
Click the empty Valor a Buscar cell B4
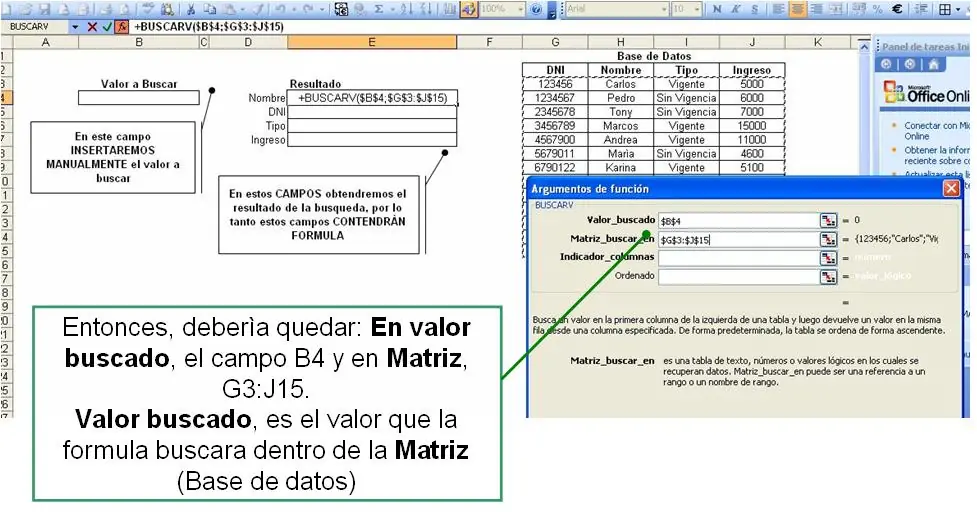pos(139,98)
